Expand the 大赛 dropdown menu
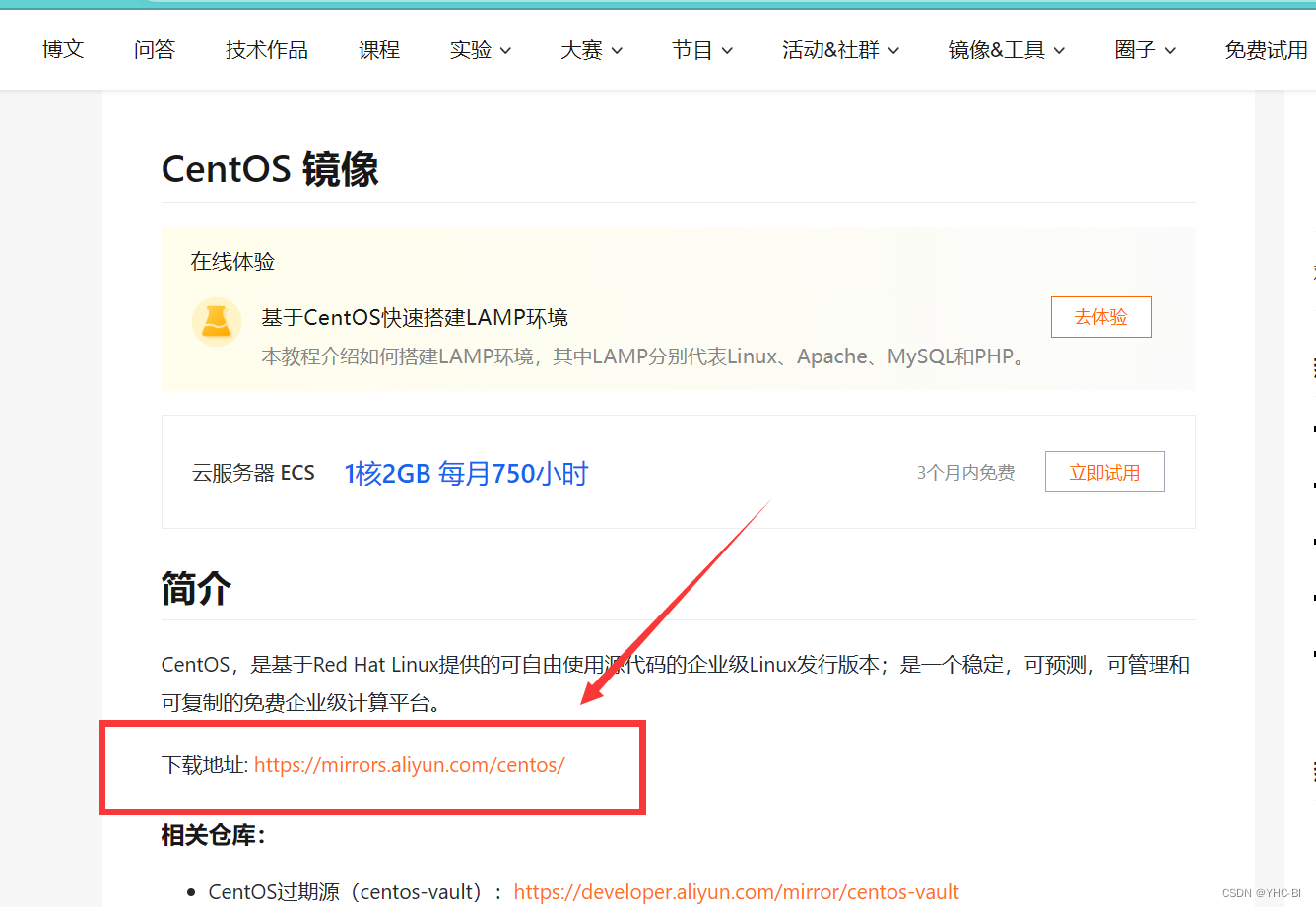 click(x=592, y=50)
